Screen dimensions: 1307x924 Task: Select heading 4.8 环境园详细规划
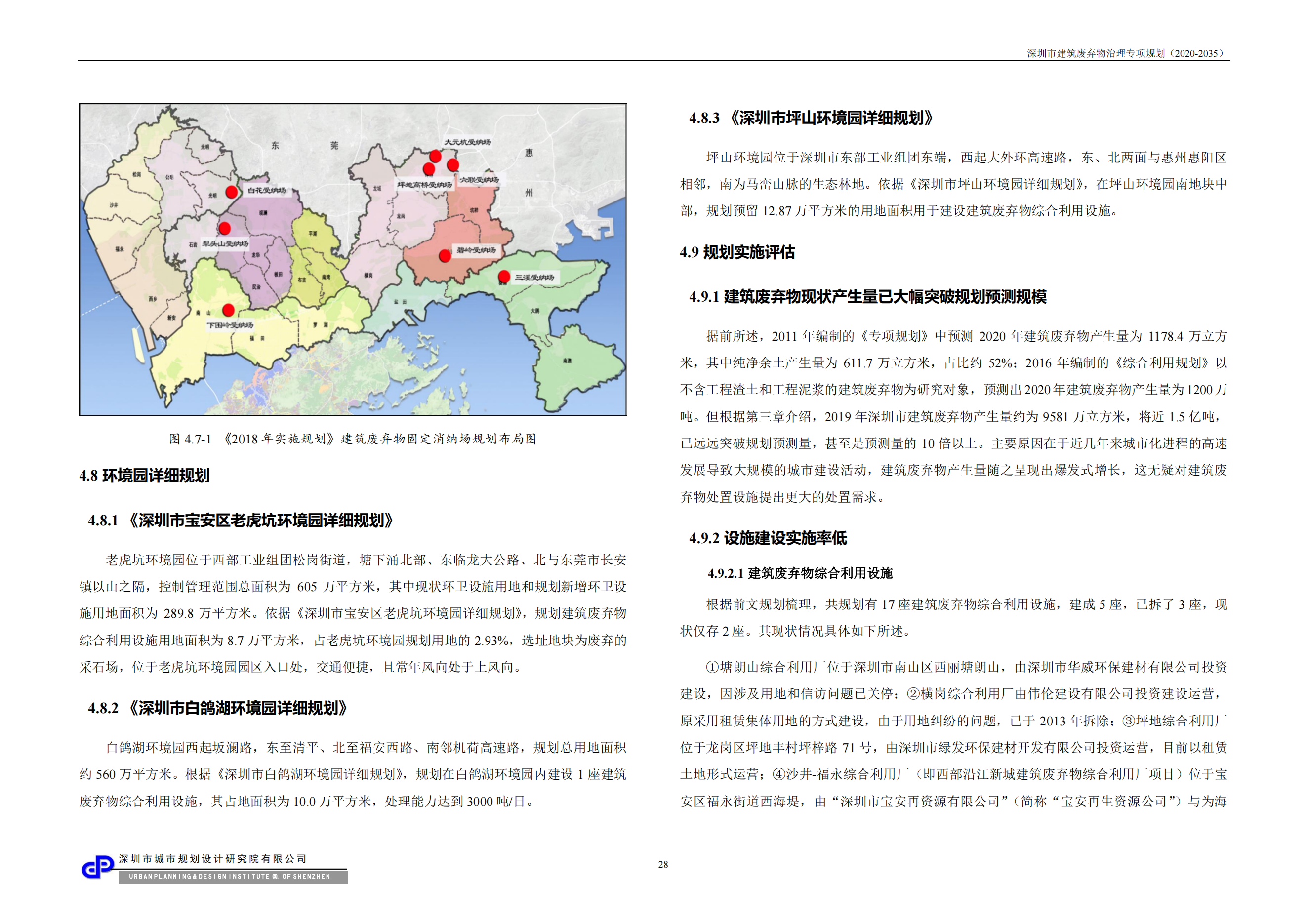coord(145,476)
